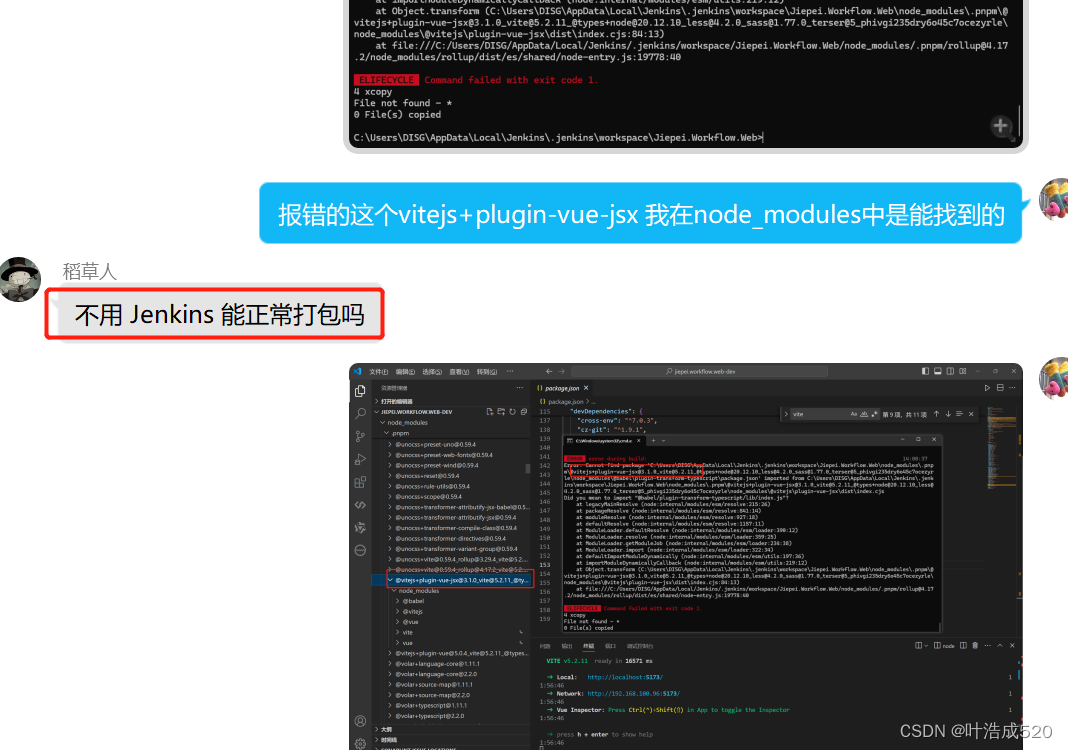Screen dimensions: 1068x750
Task: Toggle Find in Selection in find widget
Action: (960, 414)
